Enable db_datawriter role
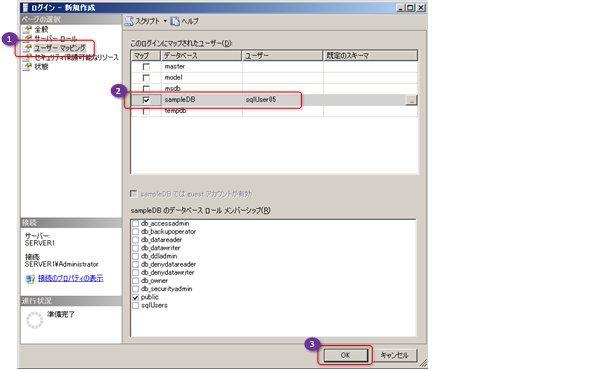Viewport: 590px width, 371px height. pyautogui.click(x=135, y=248)
